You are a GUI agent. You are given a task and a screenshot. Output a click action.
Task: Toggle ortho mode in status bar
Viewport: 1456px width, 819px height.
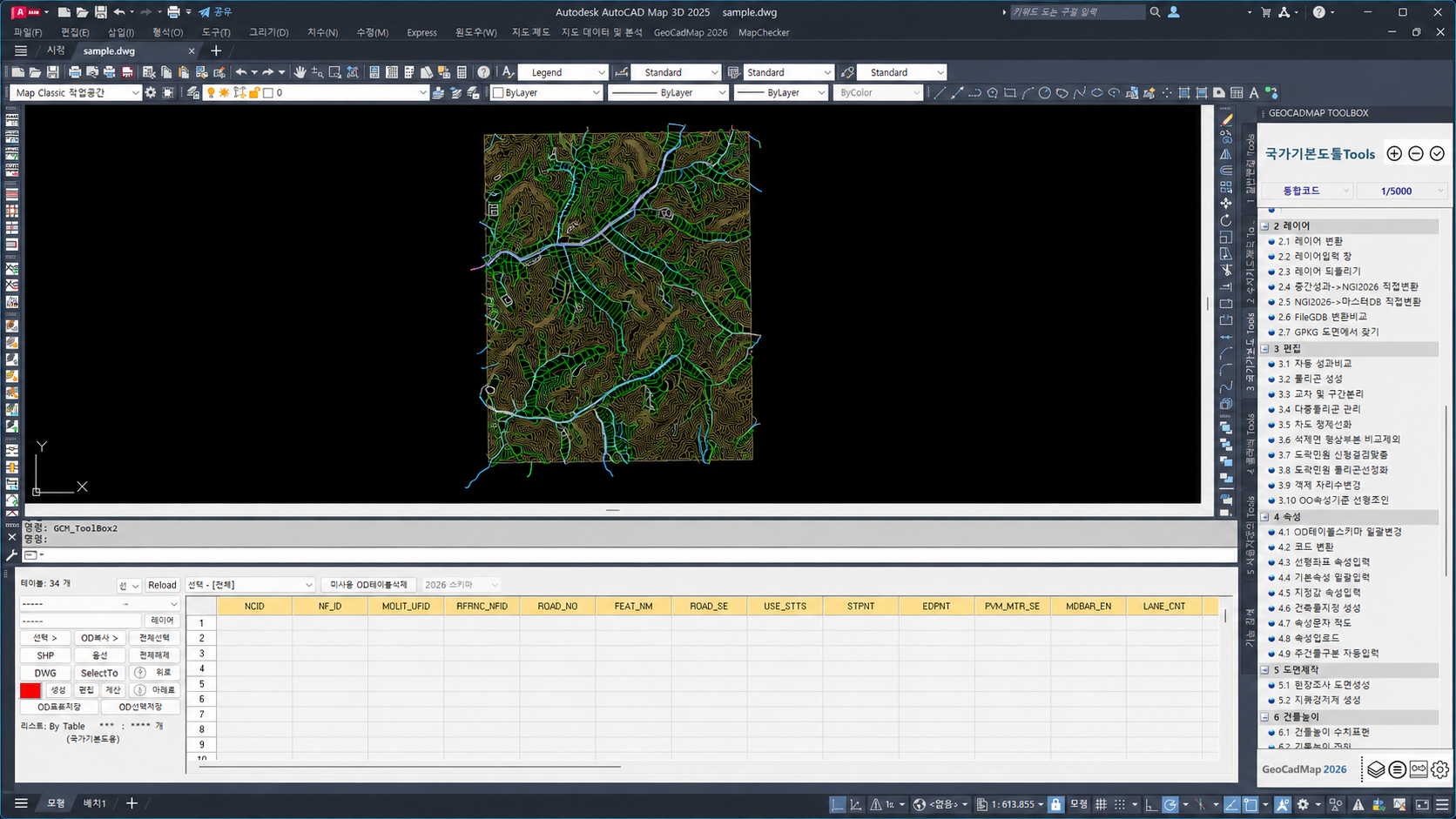coord(1150,804)
